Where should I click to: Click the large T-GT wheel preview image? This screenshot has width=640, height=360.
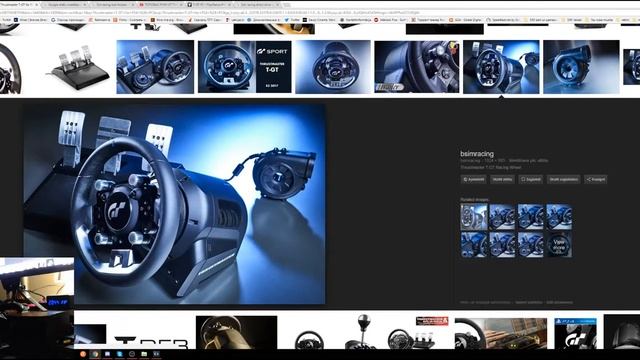(174, 204)
